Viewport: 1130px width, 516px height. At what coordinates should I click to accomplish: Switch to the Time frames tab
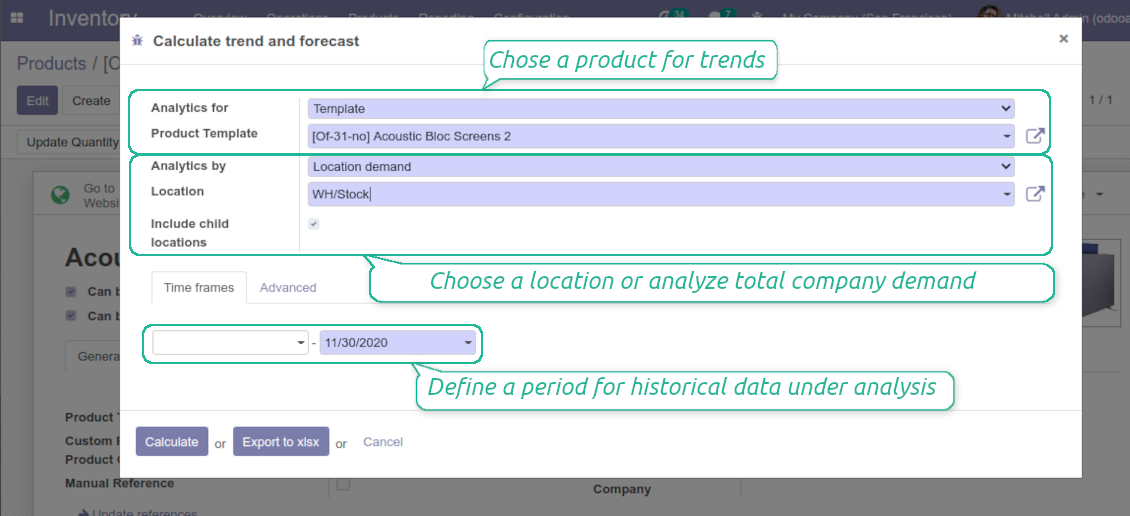click(199, 288)
